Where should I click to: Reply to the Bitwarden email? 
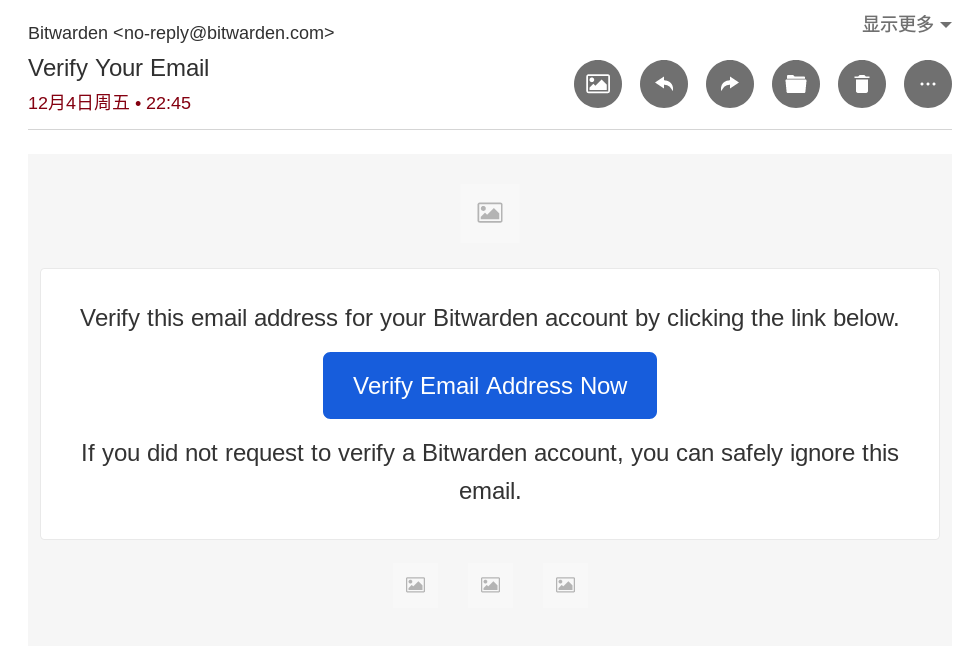point(664,84)
